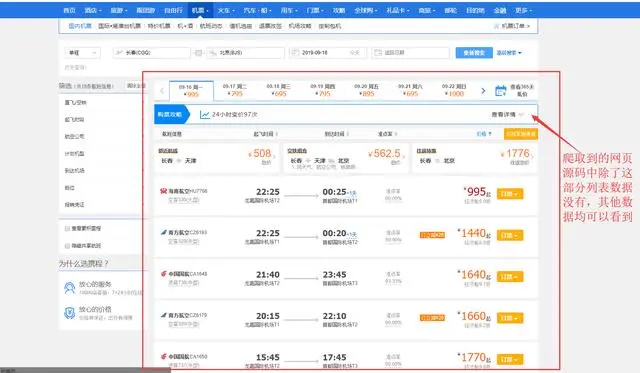
Task: Sort by price column
Action: 484,134
